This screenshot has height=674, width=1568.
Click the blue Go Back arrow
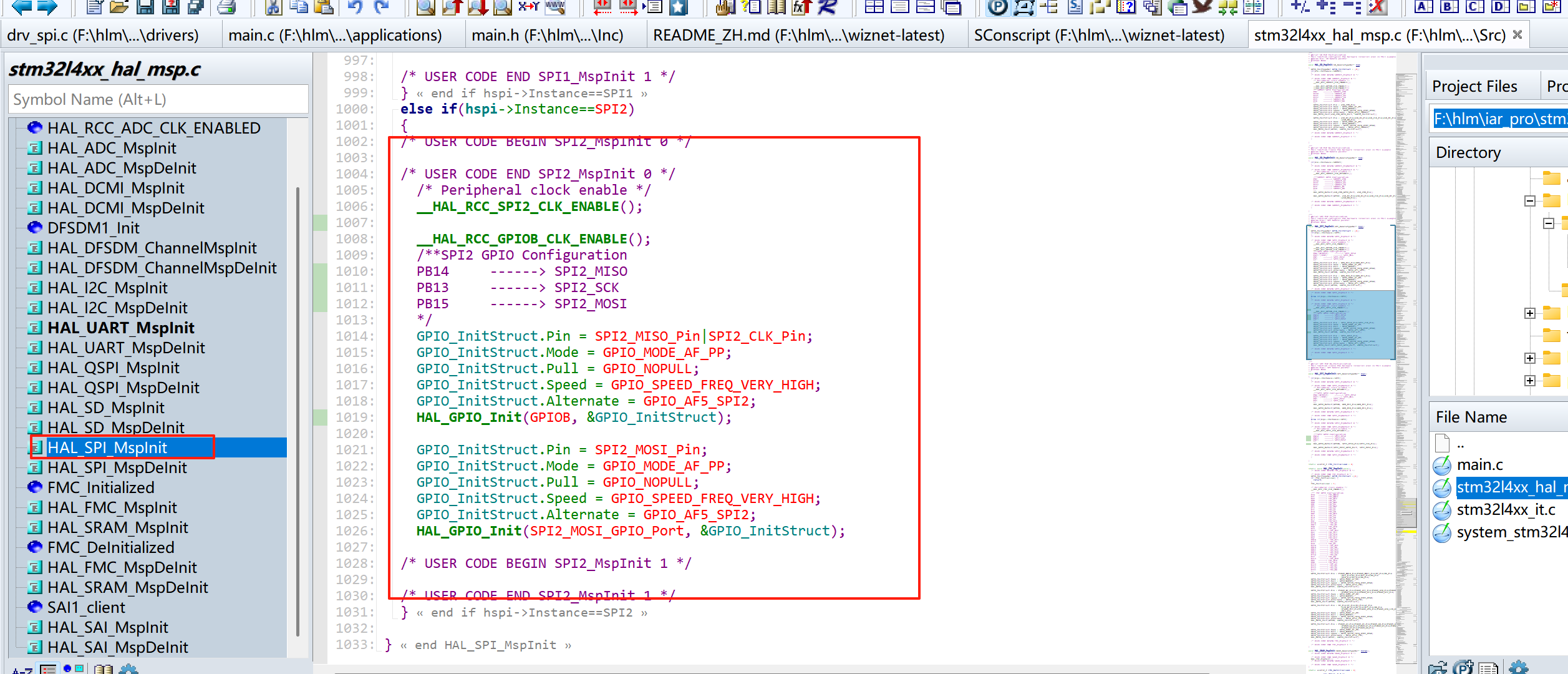(x=21, y=7)
